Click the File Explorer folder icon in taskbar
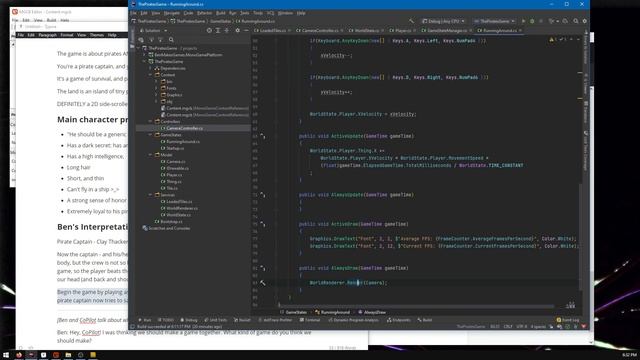This screenshot has height=360, width=640. click(68, 355)
